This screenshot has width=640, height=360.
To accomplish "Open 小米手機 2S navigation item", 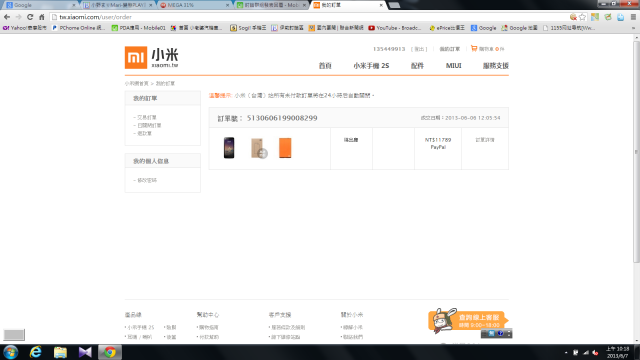I will [x=371, y=65].
